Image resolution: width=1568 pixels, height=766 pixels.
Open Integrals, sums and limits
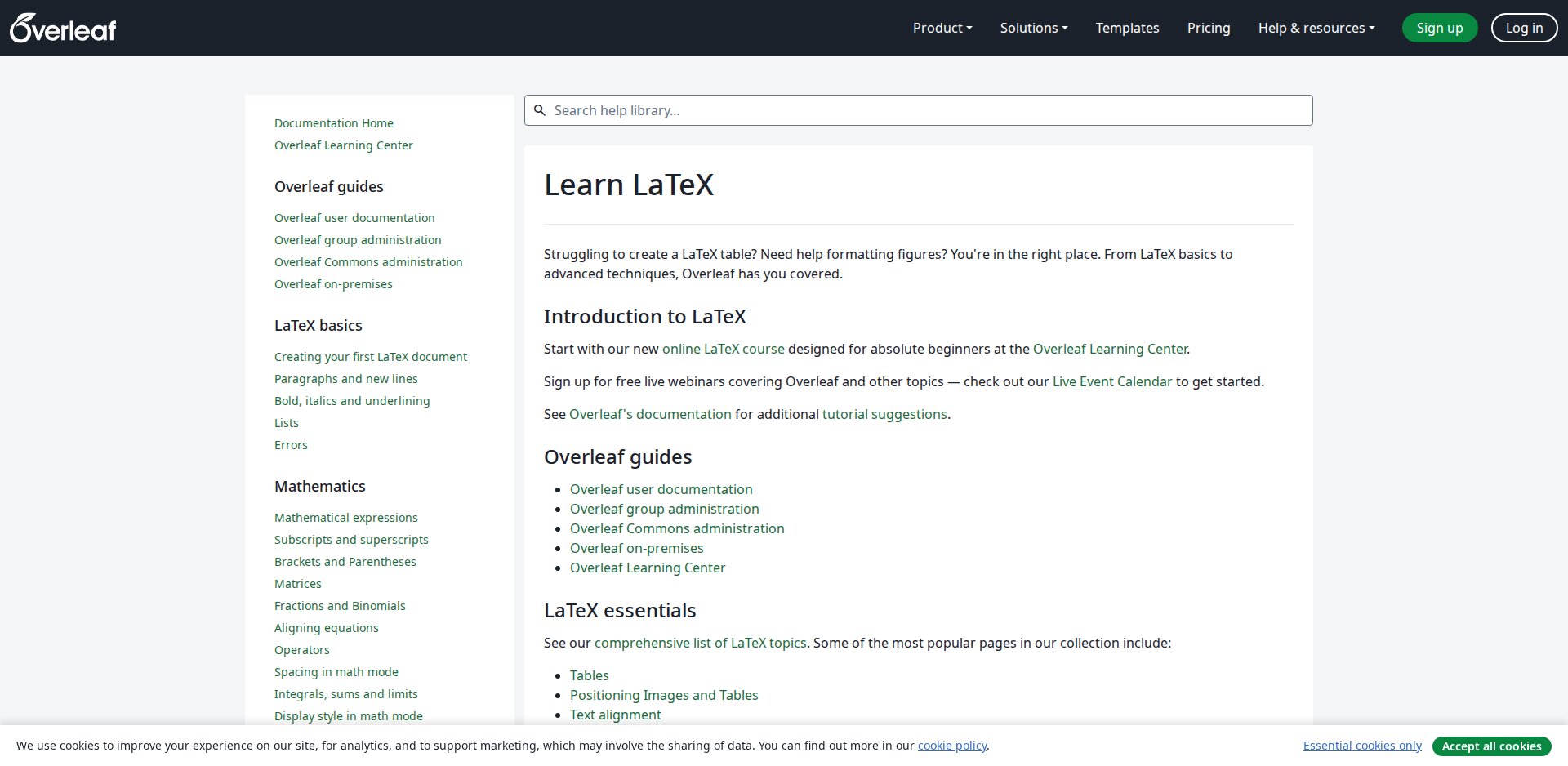click(346, 694)
